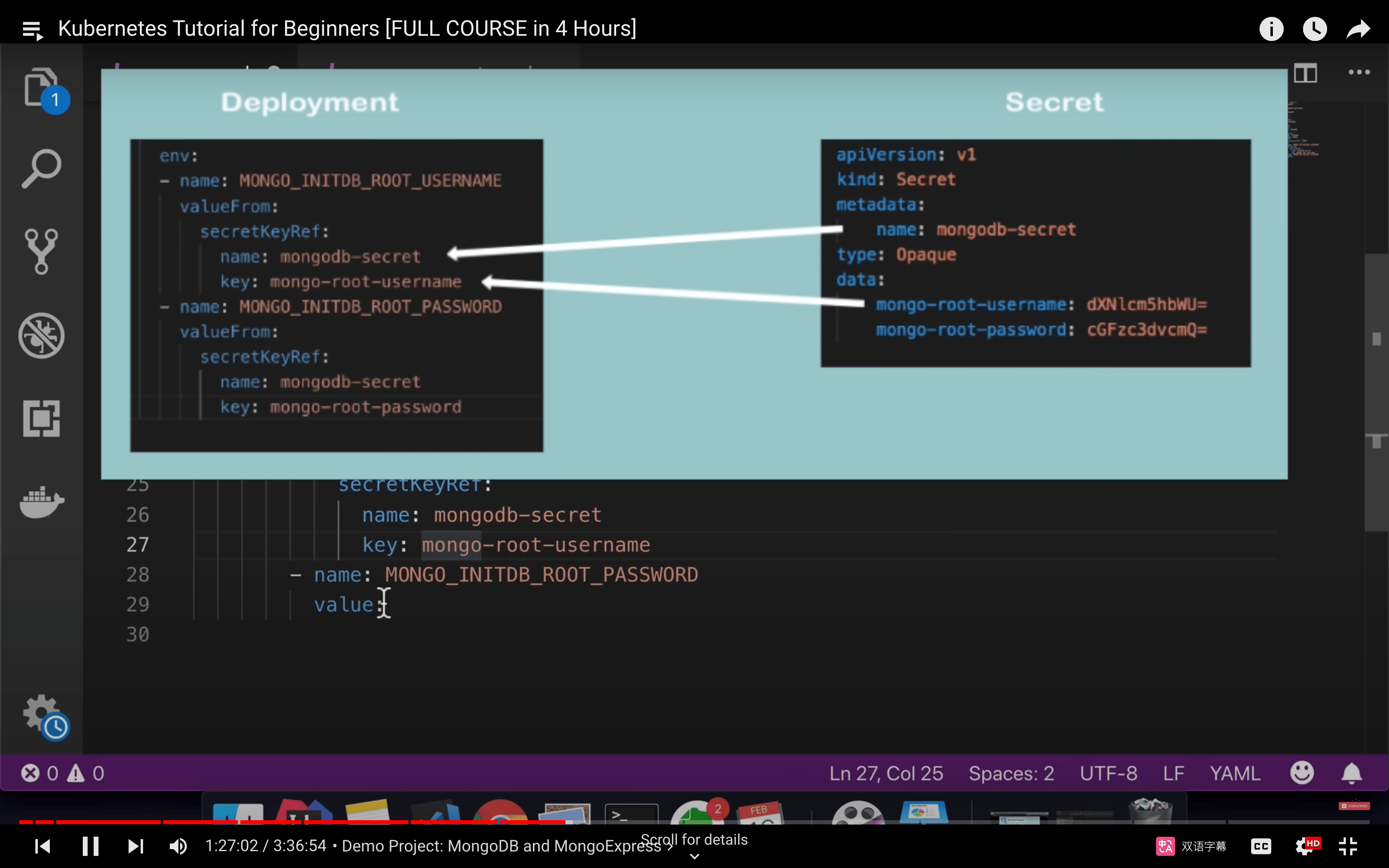Split the editor with the split icon

pyautogui.click(x=1305, y=73)
